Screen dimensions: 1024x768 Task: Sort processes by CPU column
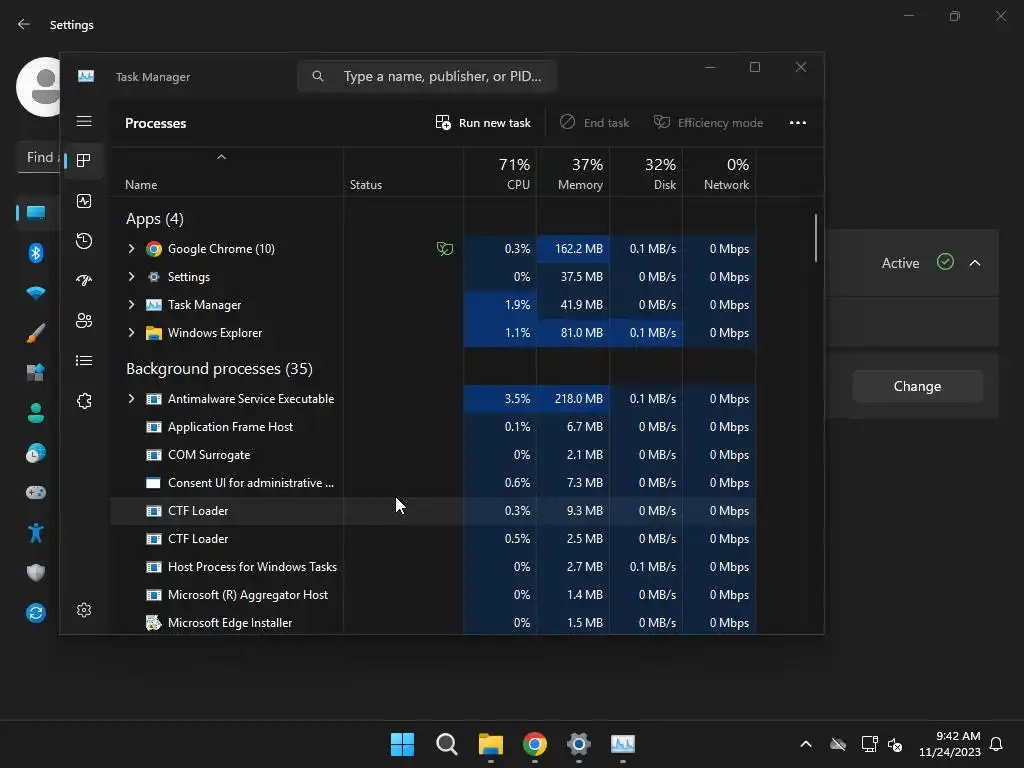500,173
